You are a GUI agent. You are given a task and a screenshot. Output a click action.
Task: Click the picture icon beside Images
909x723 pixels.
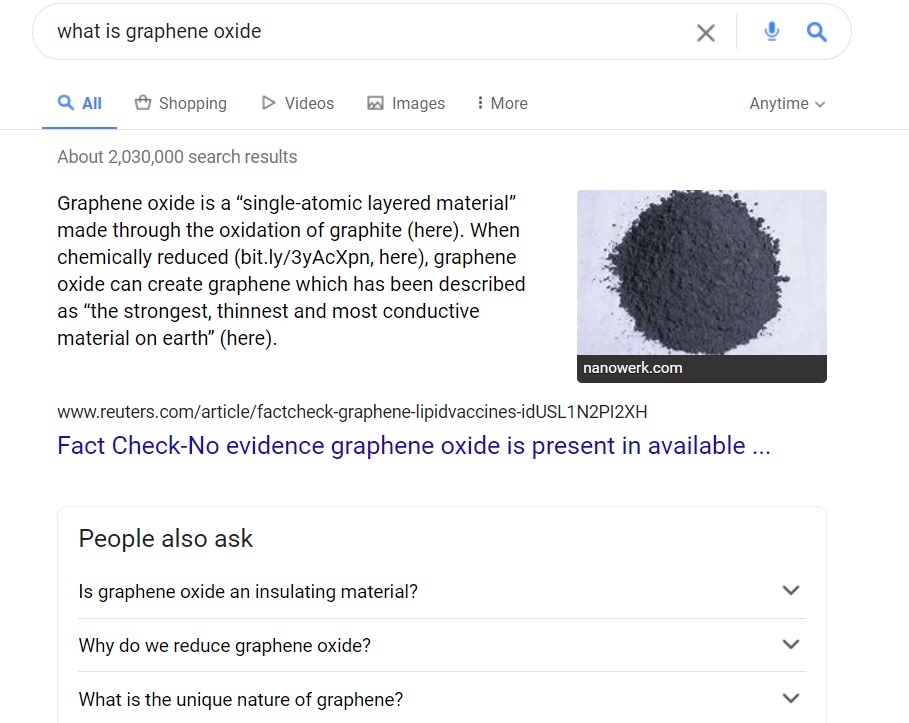pyautogui.click(x=376, y=103)
